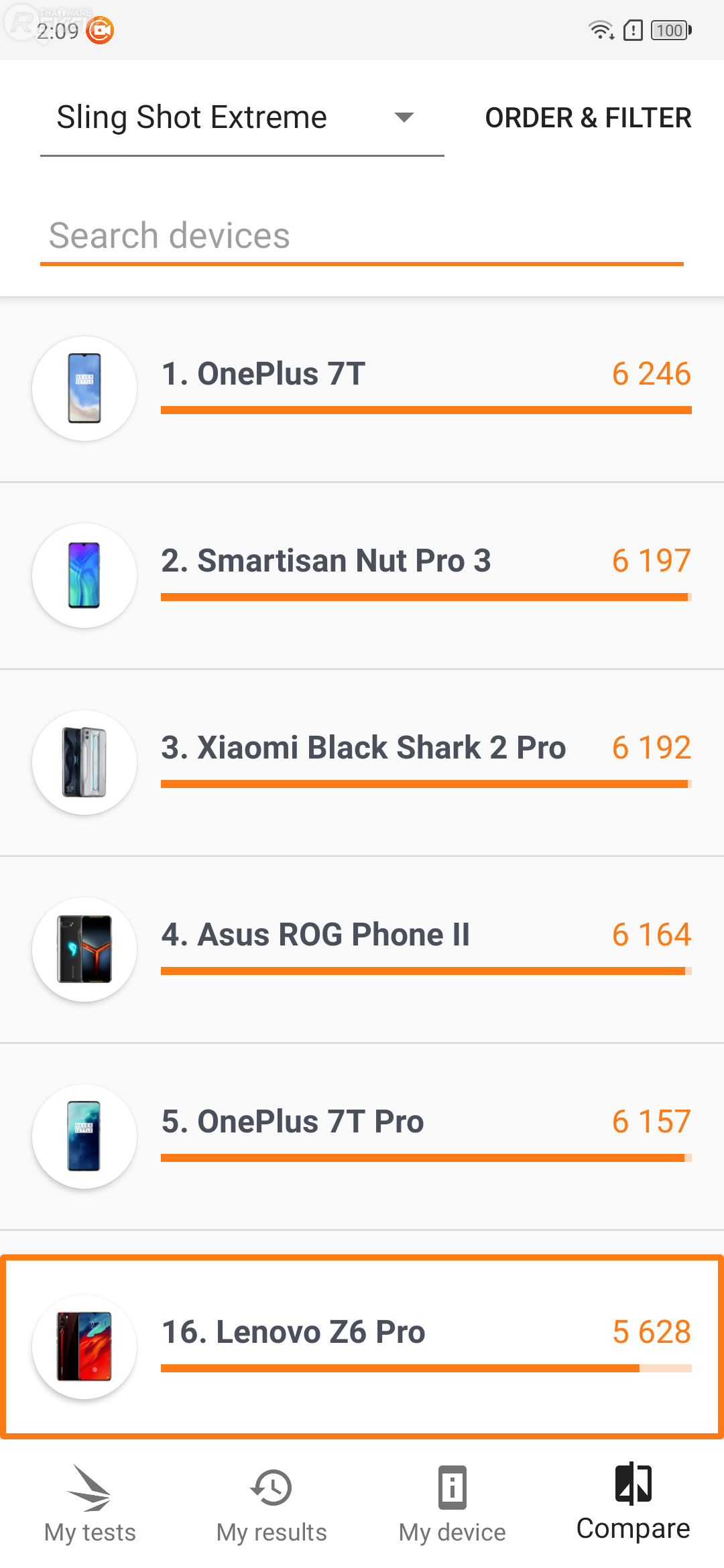The image size is (724, 1568).
Task: Tap the battery indicator showing 100
Action: coord(671,30)
